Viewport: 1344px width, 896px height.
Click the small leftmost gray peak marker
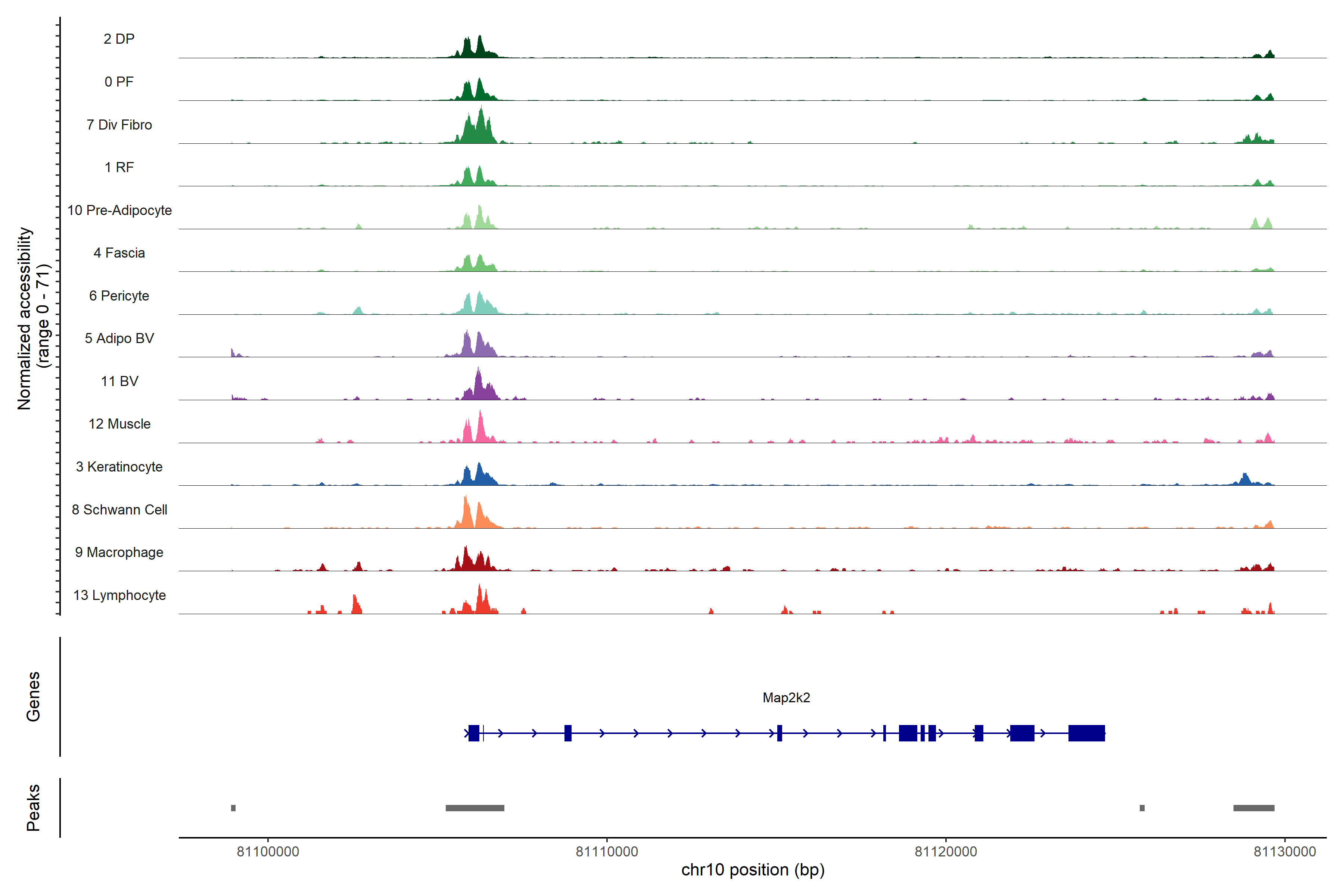tap(233, 808)
